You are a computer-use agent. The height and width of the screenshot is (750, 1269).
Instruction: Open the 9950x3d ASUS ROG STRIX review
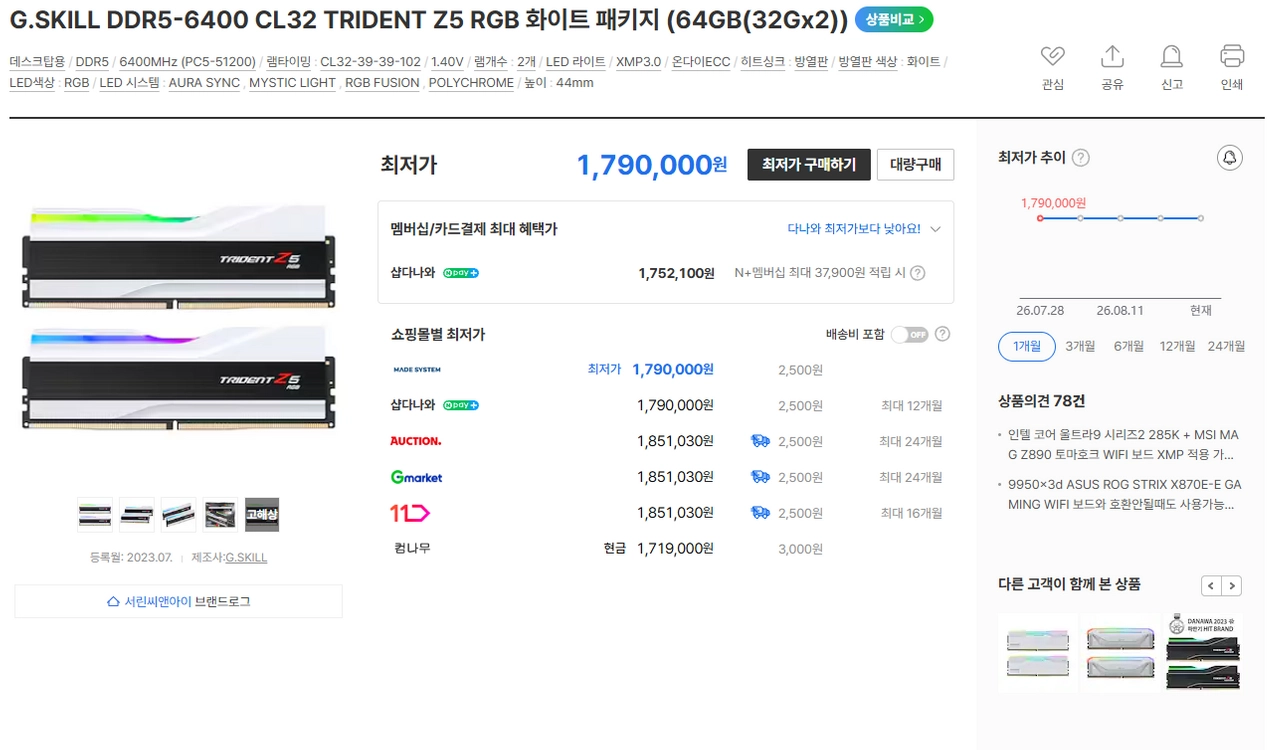pos(1124,494)
